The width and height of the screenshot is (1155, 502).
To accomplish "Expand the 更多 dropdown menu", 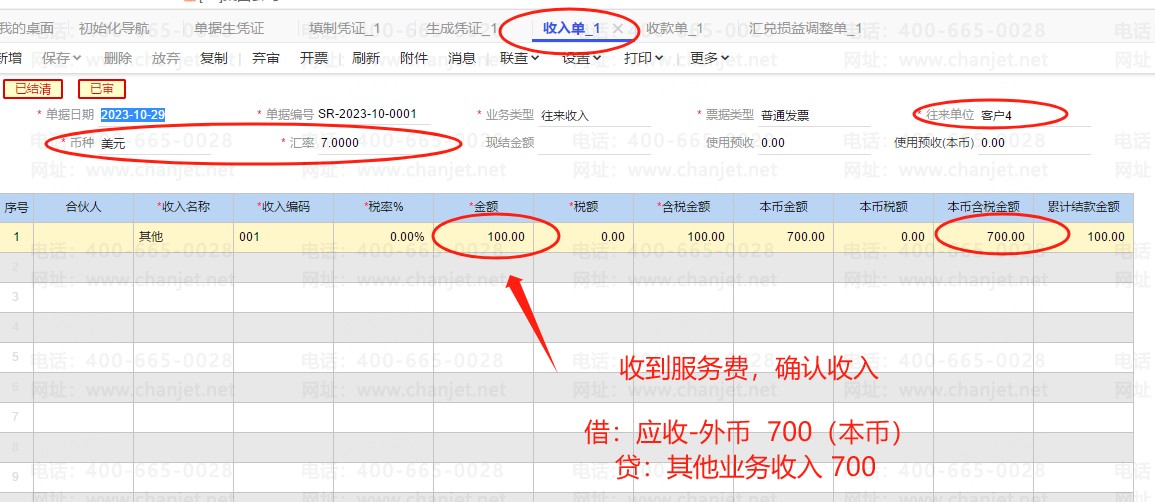I will [x=709, y=58].
